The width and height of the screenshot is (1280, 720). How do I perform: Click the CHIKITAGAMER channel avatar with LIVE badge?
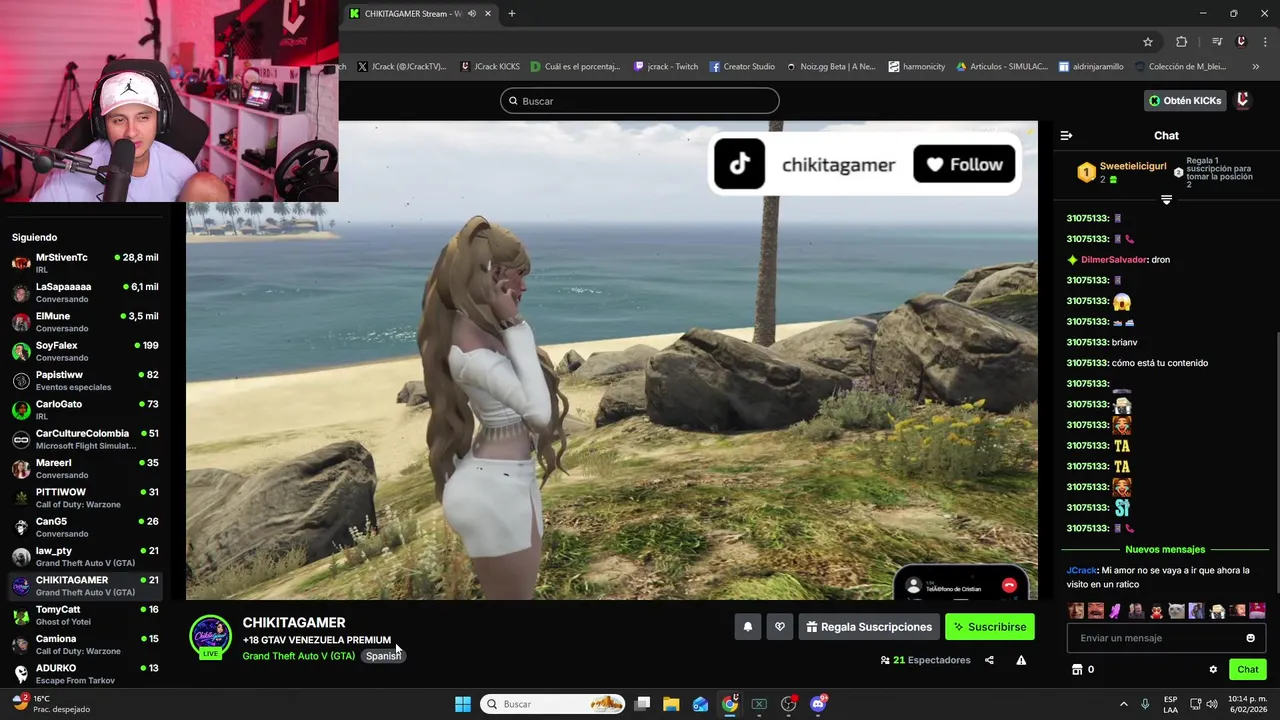[210, 637]
